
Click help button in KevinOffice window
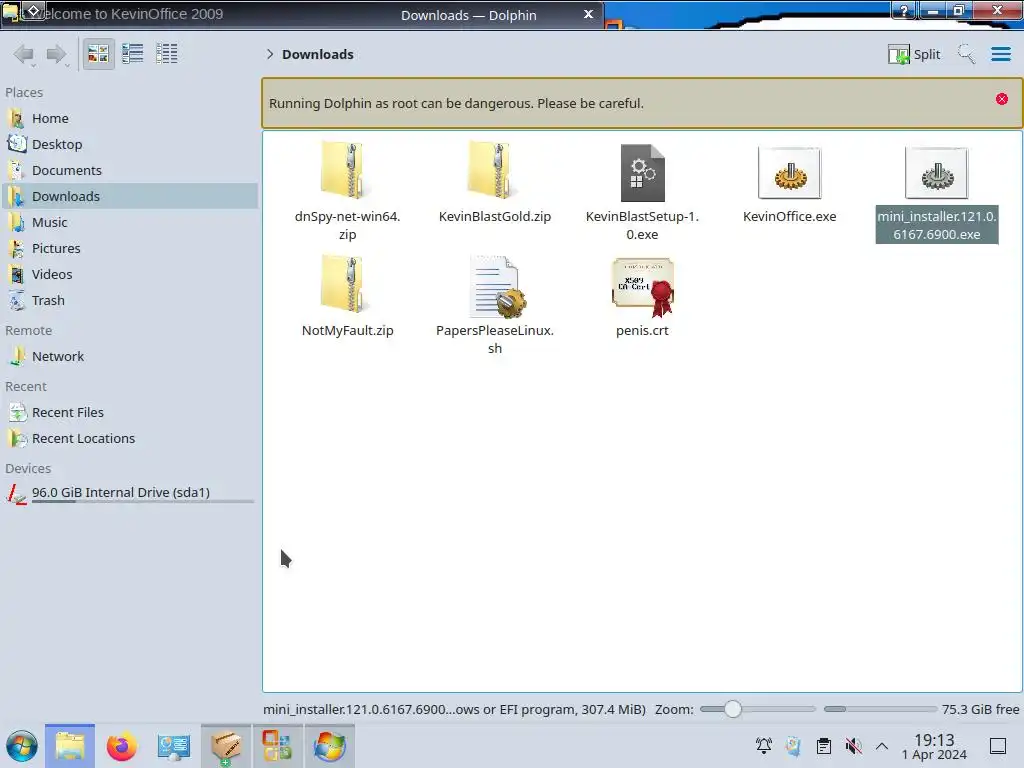904,10
